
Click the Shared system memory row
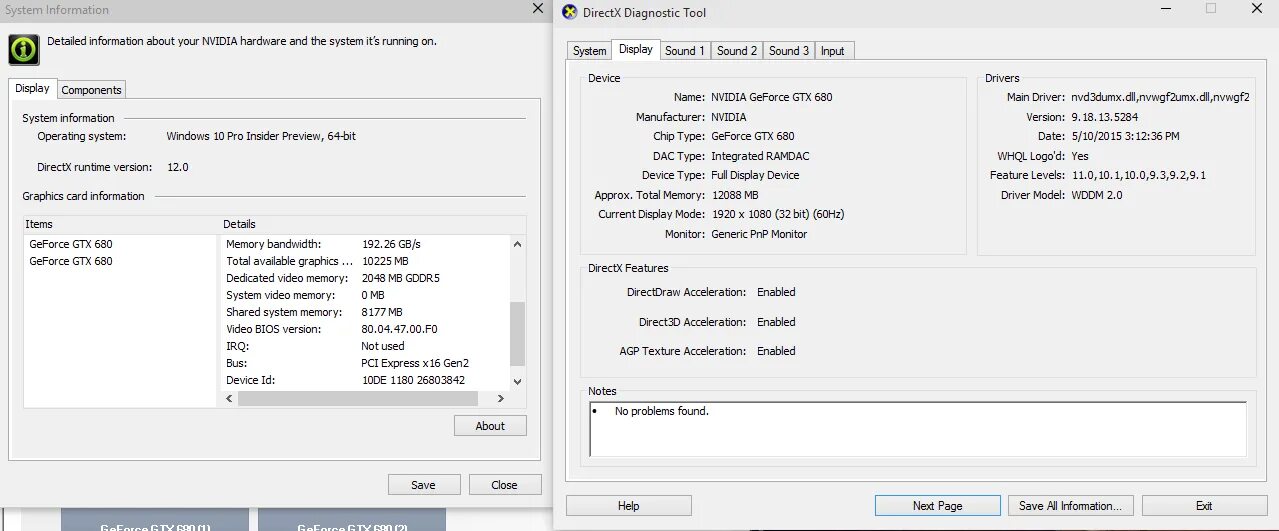tap(365, 312)
